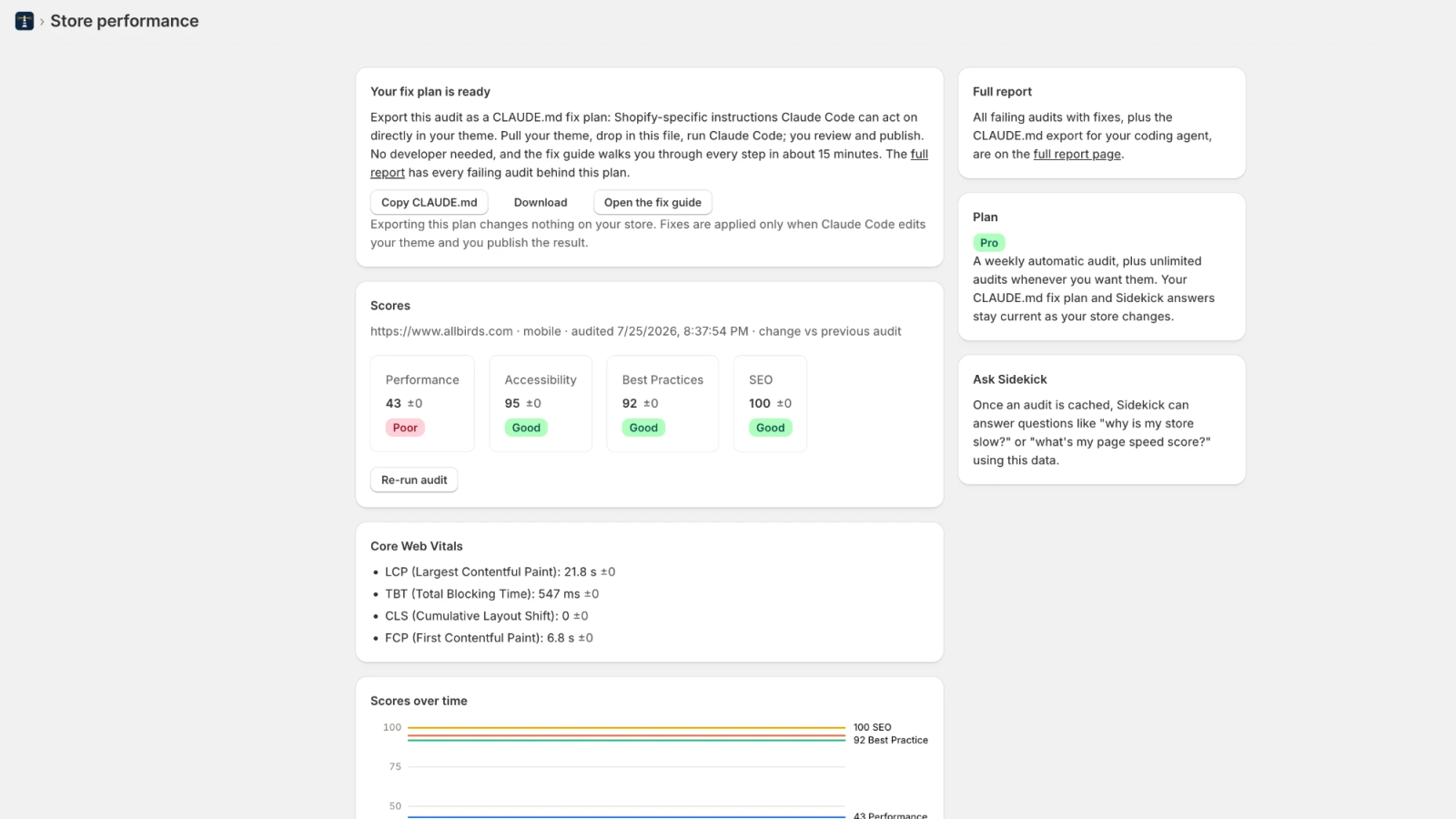
Task: Open the fix guide
Action: [652, 202]
